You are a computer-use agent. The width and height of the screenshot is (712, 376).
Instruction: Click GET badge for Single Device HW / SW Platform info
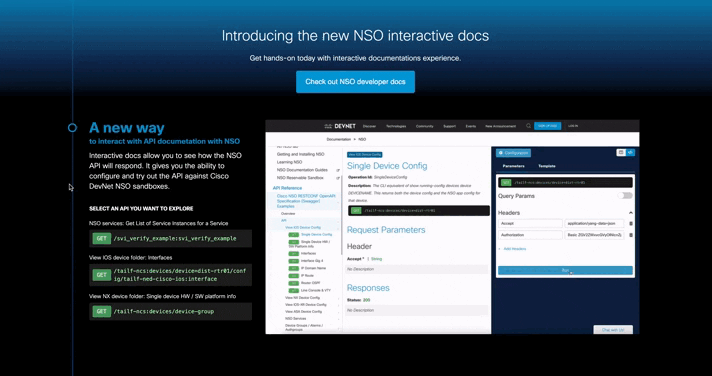294,242
